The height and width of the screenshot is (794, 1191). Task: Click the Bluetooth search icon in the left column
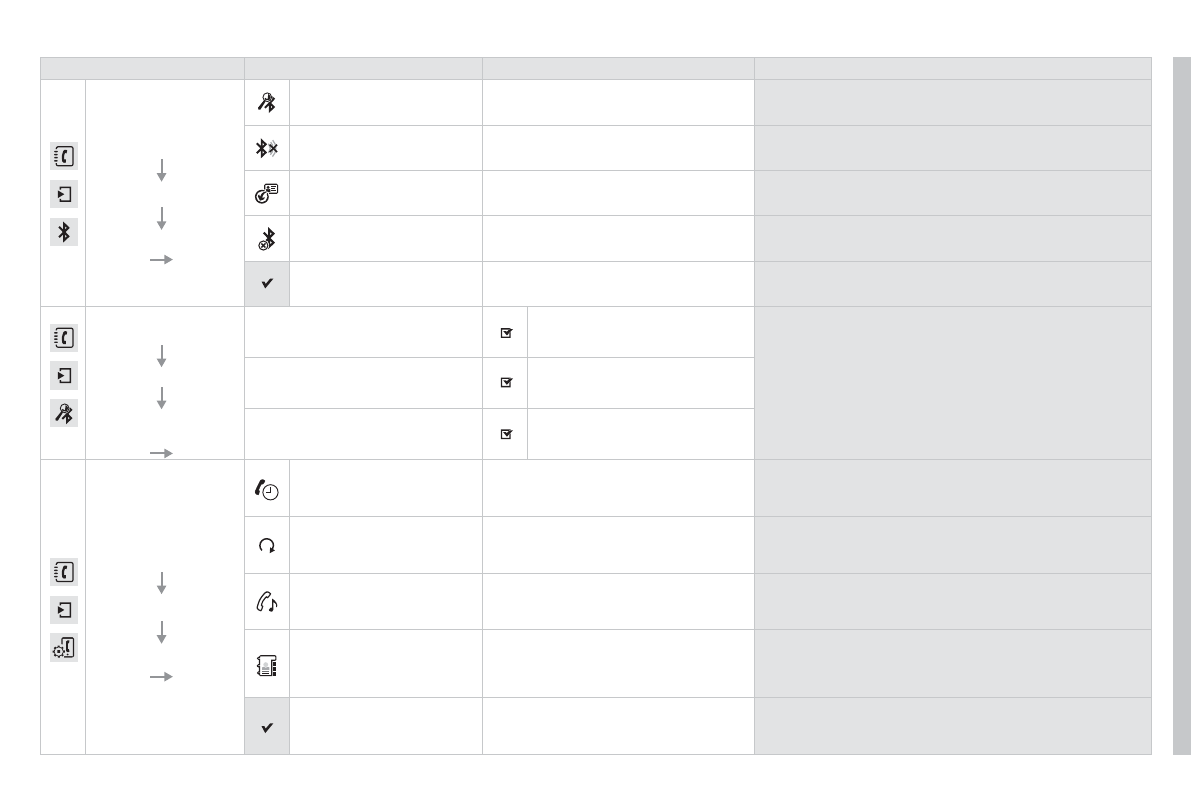coord(63,412)
